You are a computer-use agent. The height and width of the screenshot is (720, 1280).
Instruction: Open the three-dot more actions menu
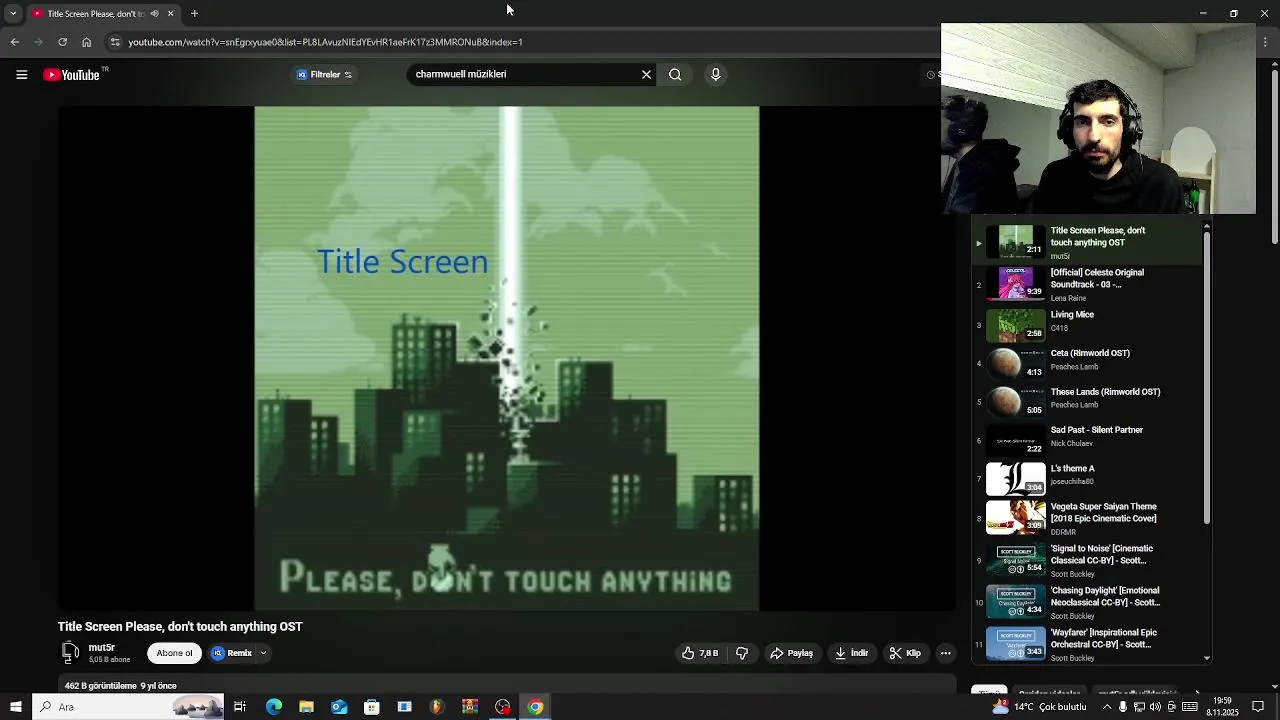click(945, 653)
